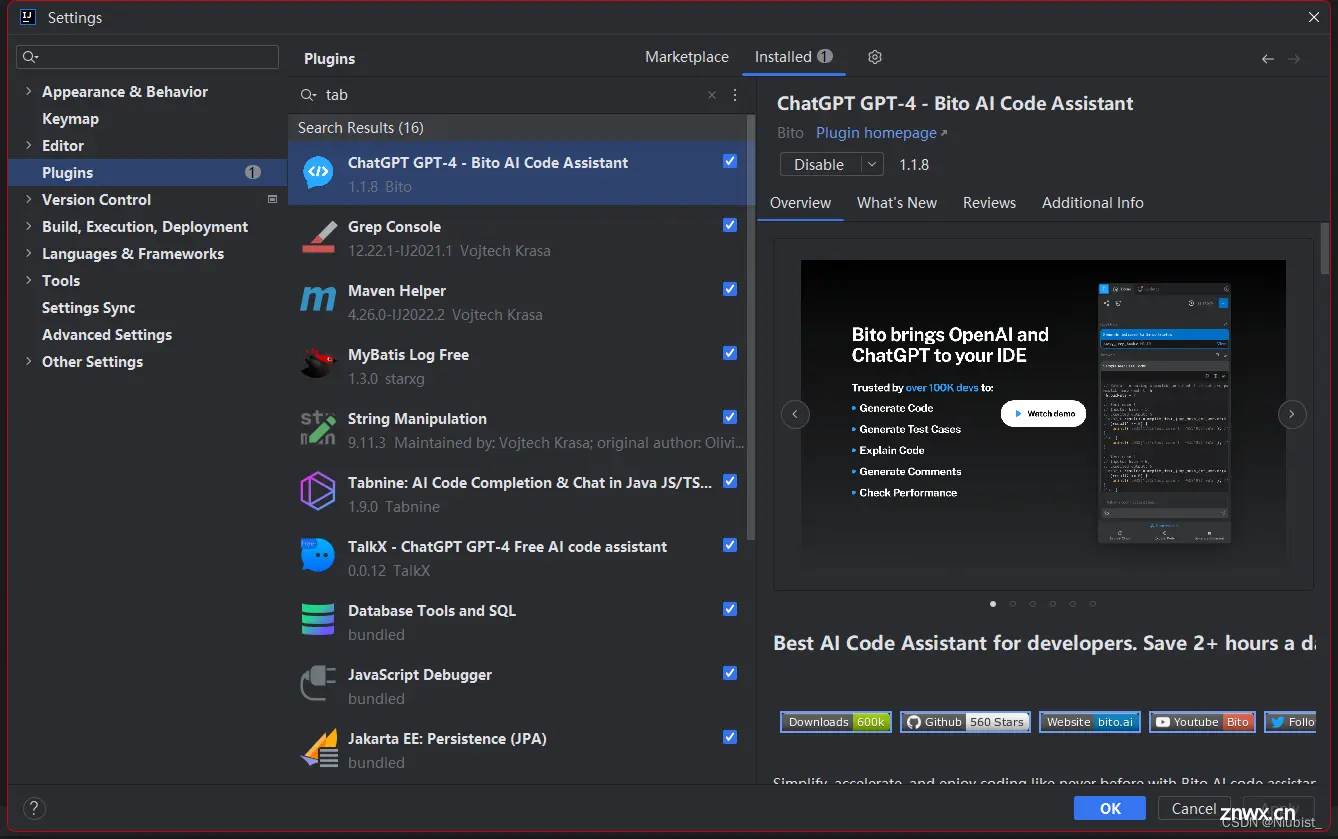Expand the Version Control node
Screen dimensions: 1338x839
pos(28,200)
